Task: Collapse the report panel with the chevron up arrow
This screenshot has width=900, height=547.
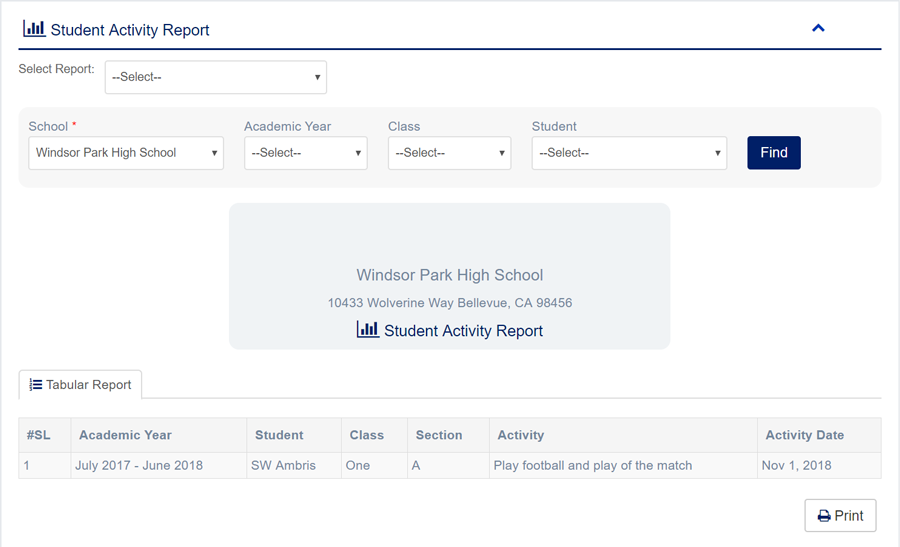Action: (818, 28)
